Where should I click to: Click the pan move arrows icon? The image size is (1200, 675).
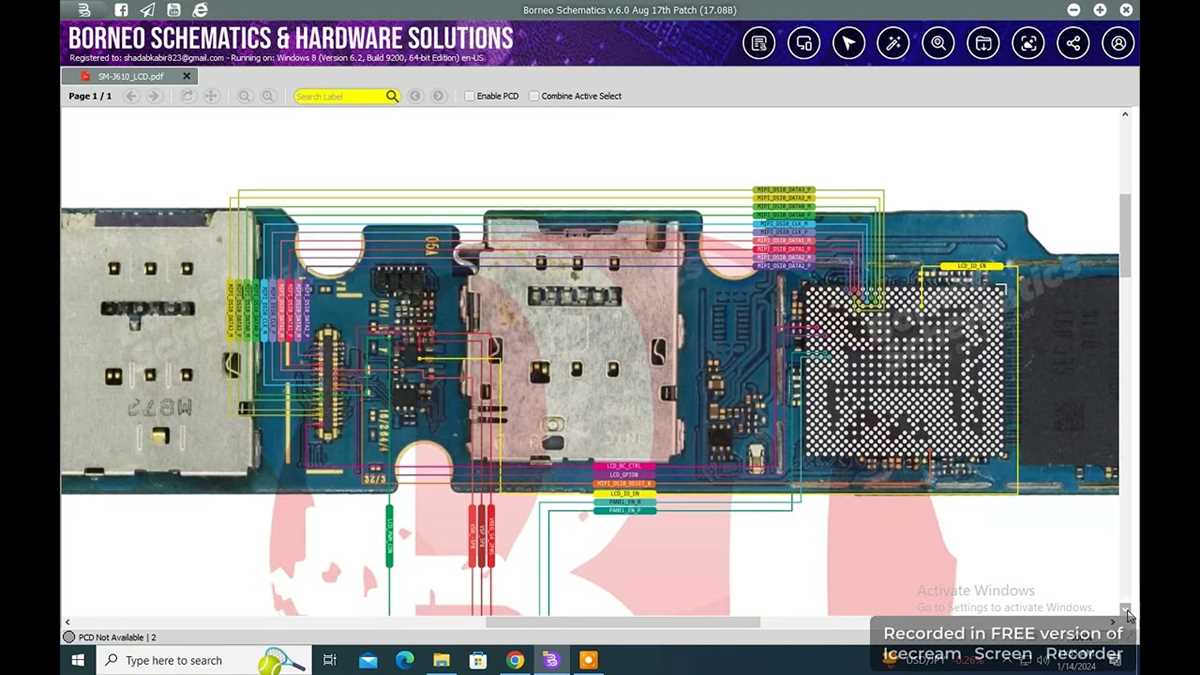[x=211, y=96]
